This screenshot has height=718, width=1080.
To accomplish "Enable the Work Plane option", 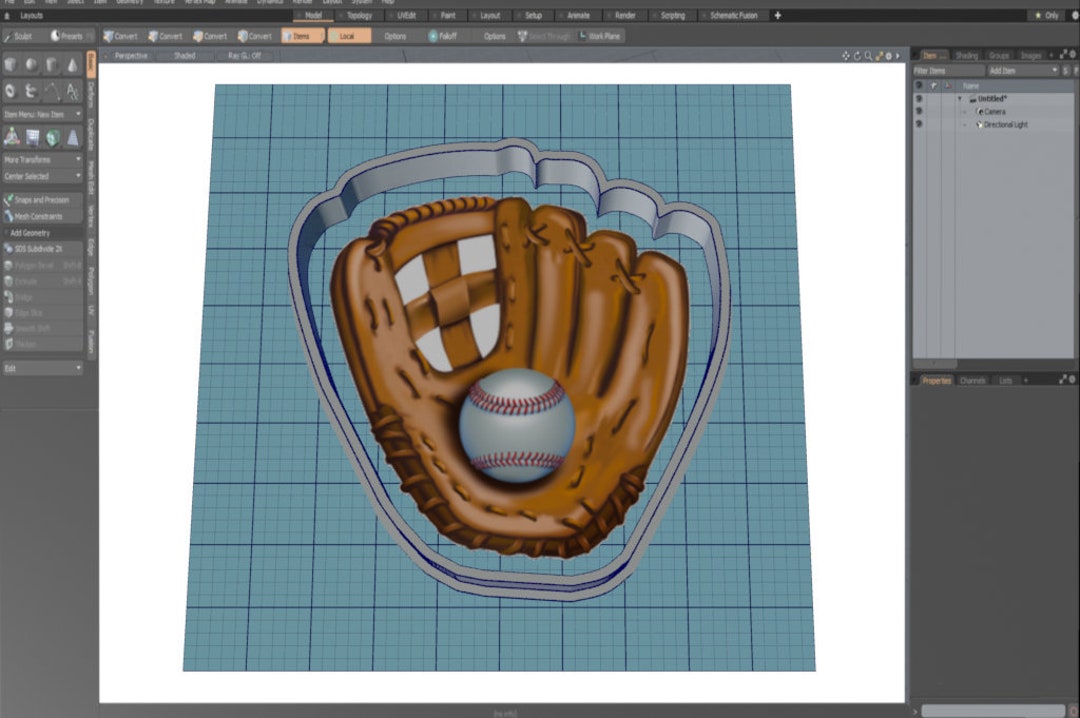I will pos(600,35).
